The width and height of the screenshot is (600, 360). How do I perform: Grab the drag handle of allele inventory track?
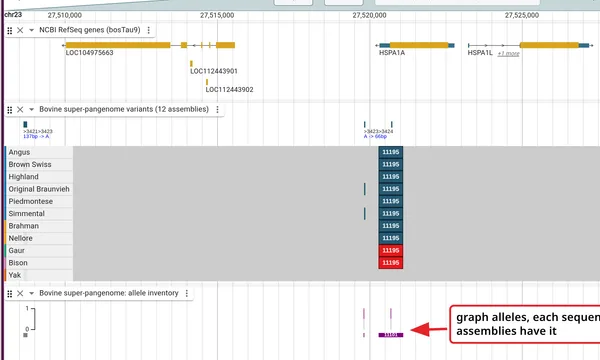click(10, 293)
